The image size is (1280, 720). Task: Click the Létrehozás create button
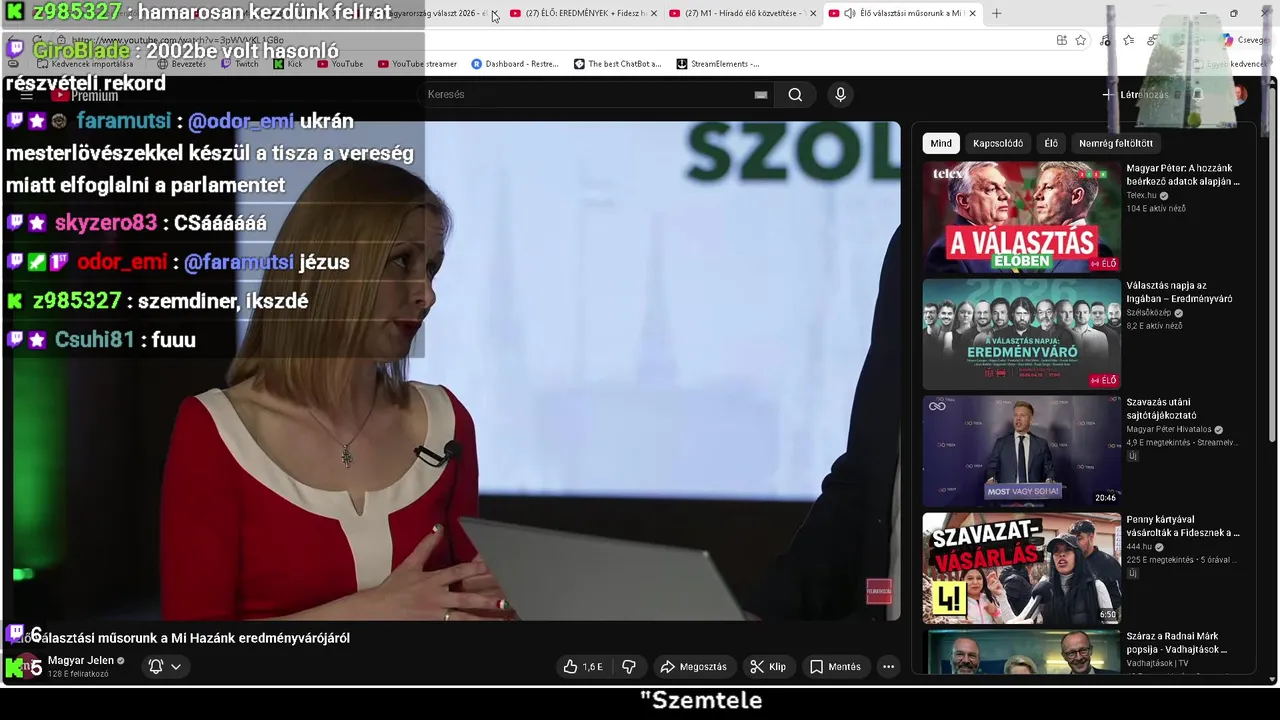(1136, 94)
